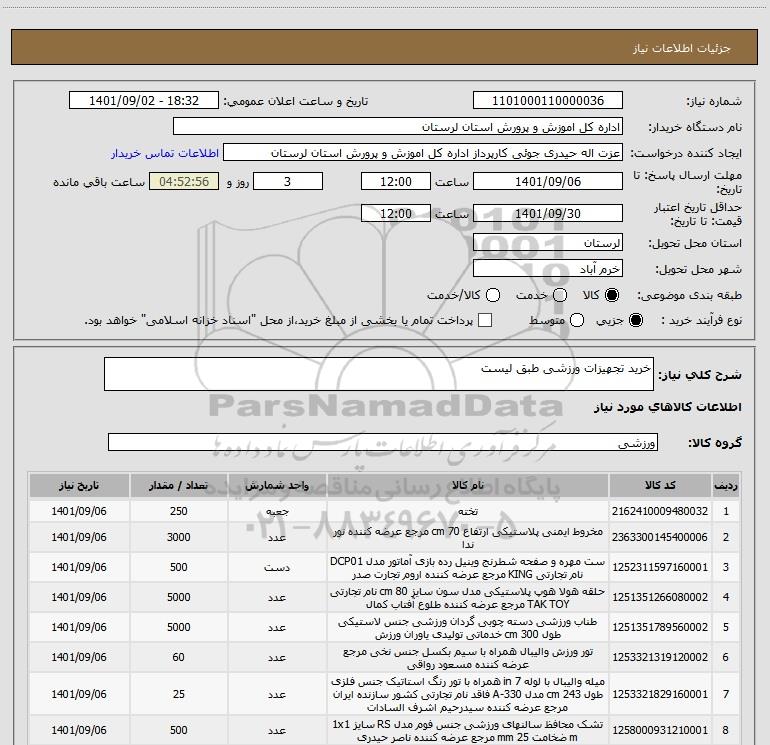Image resolution: width=770 pixels, height=745 pixels.
Task: Click the کد کالا column header
Action: coord(660,485)
